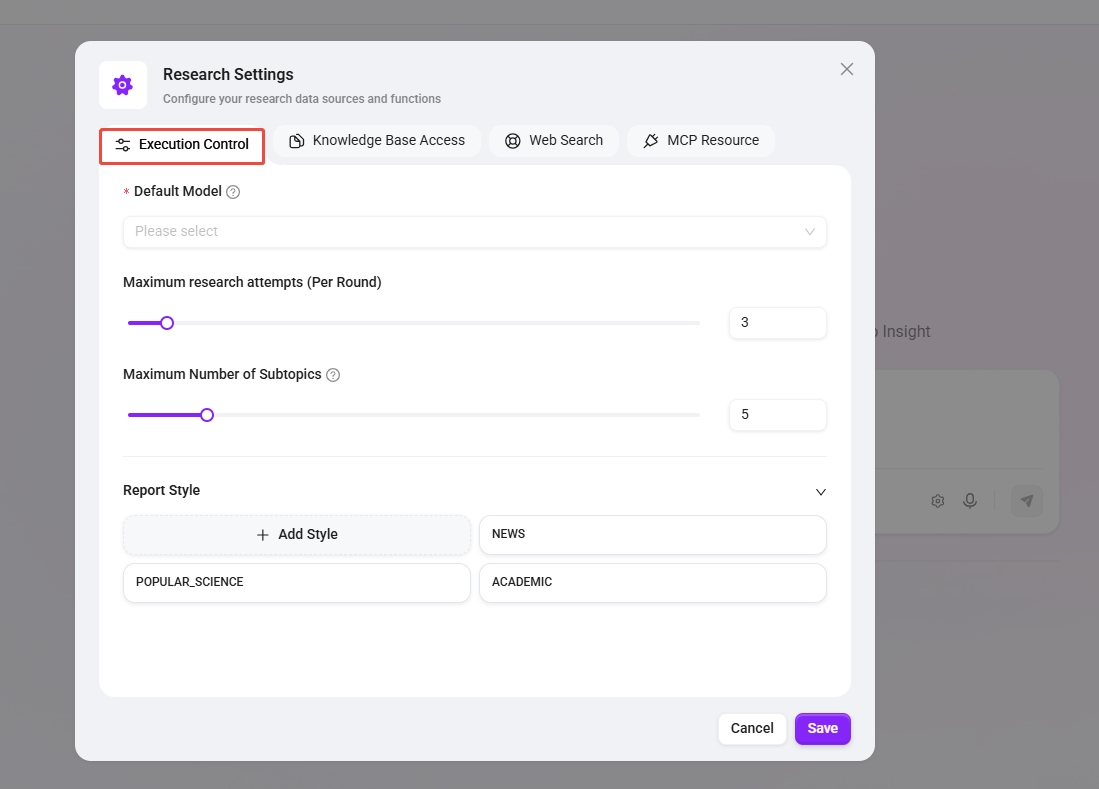Switch to the Execution Control tab

[x=182, y=145]
